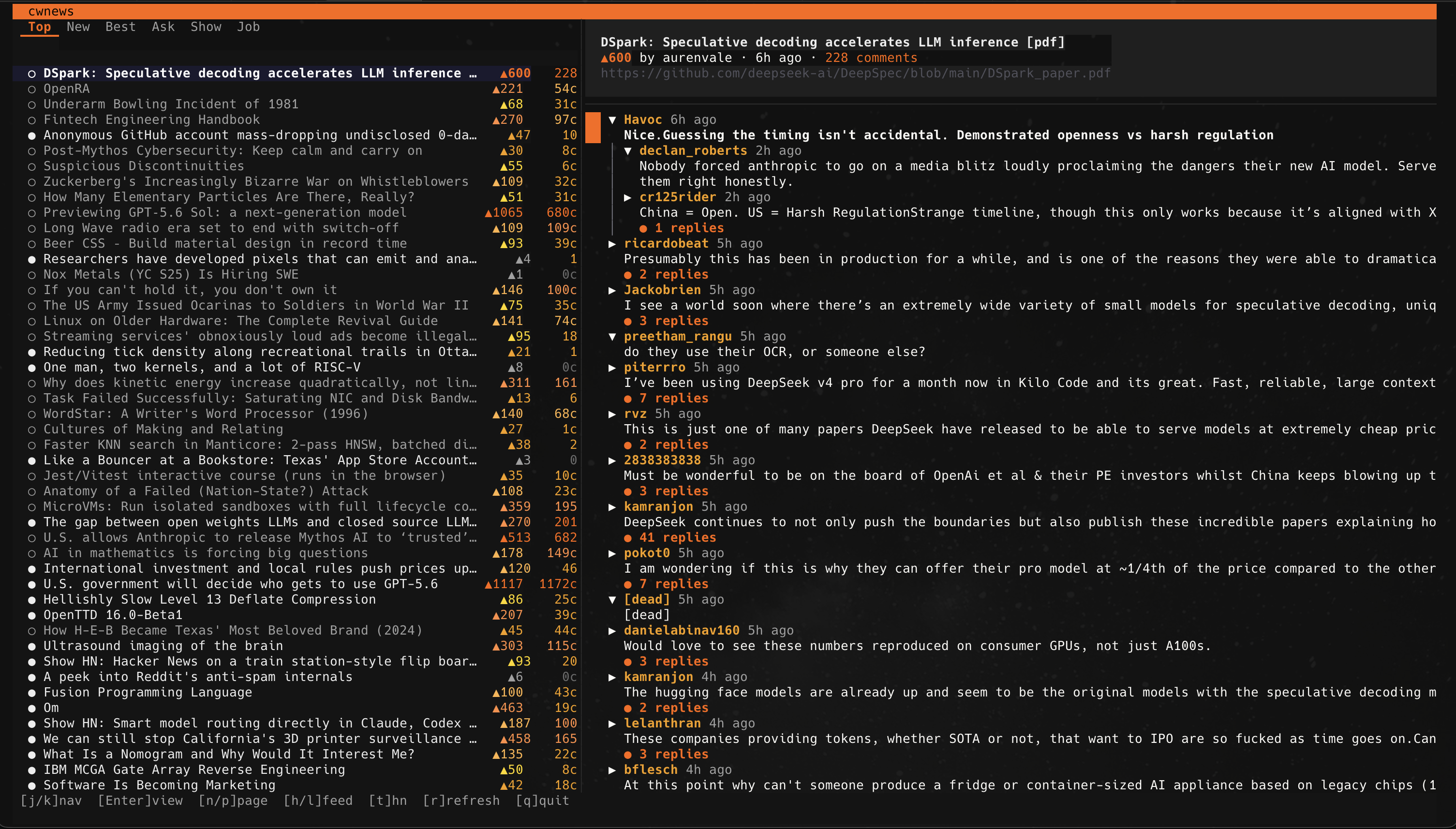Expand ricardobeat's comment thread

(x=612, y=244)
